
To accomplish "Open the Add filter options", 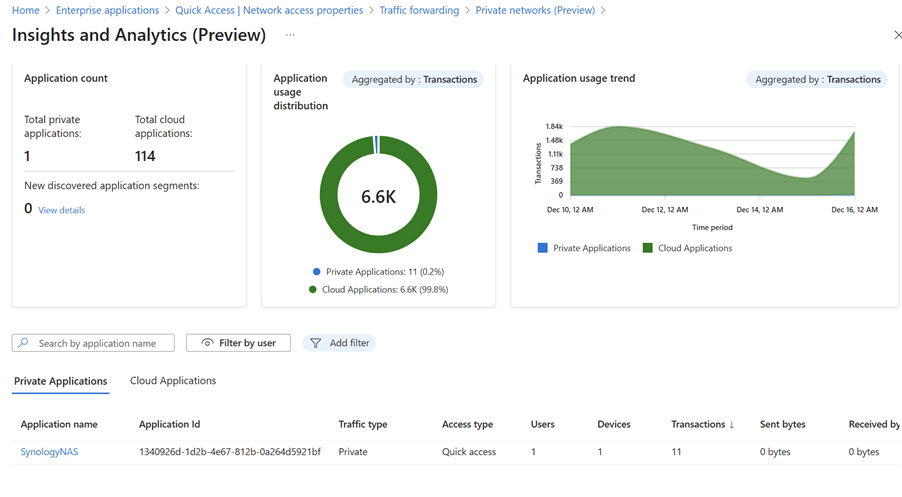I will click(x=340, y=343).
